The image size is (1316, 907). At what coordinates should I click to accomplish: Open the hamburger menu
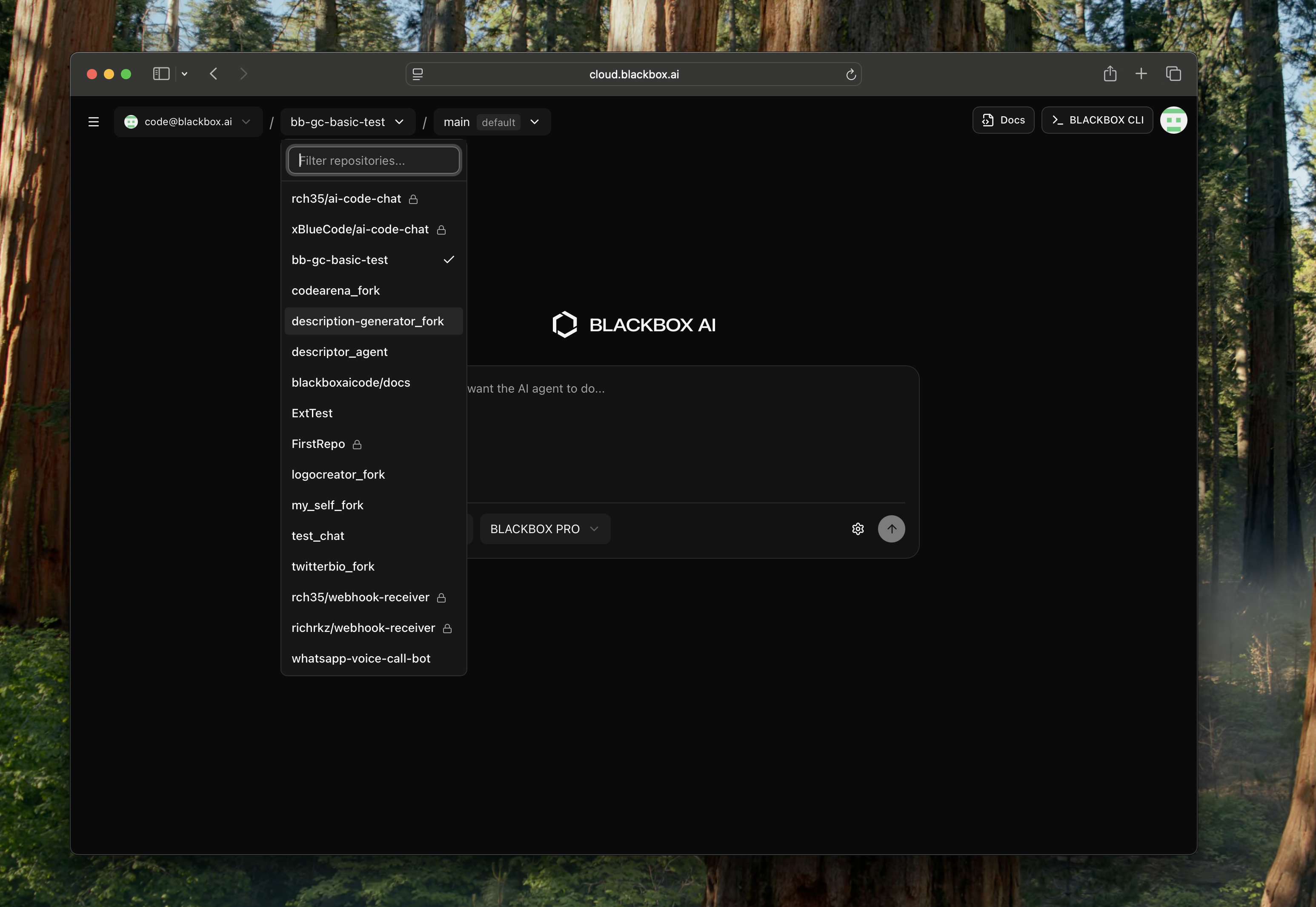[x=93, y=121]
